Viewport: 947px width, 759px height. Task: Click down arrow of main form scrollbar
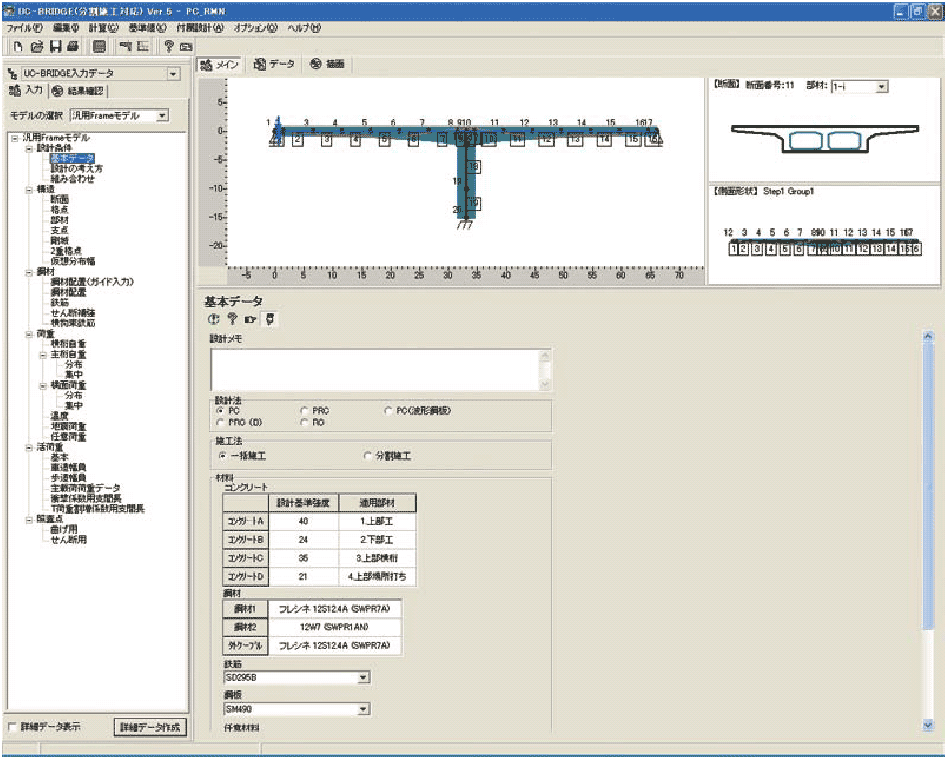click(x=928, y=725)
